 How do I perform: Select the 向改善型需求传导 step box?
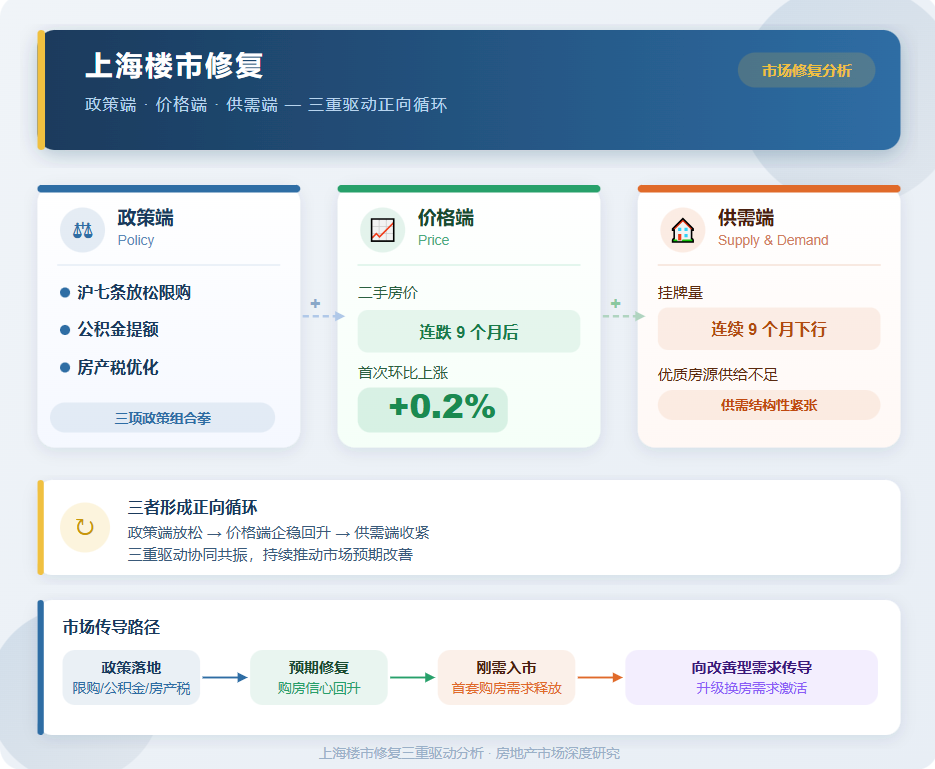(x=751, y=677)
